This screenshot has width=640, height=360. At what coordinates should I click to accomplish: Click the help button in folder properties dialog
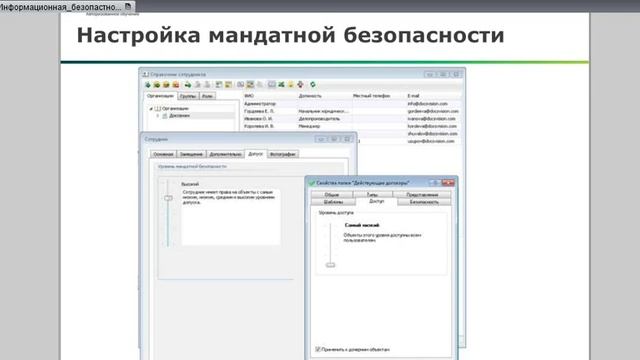point(434,183)
